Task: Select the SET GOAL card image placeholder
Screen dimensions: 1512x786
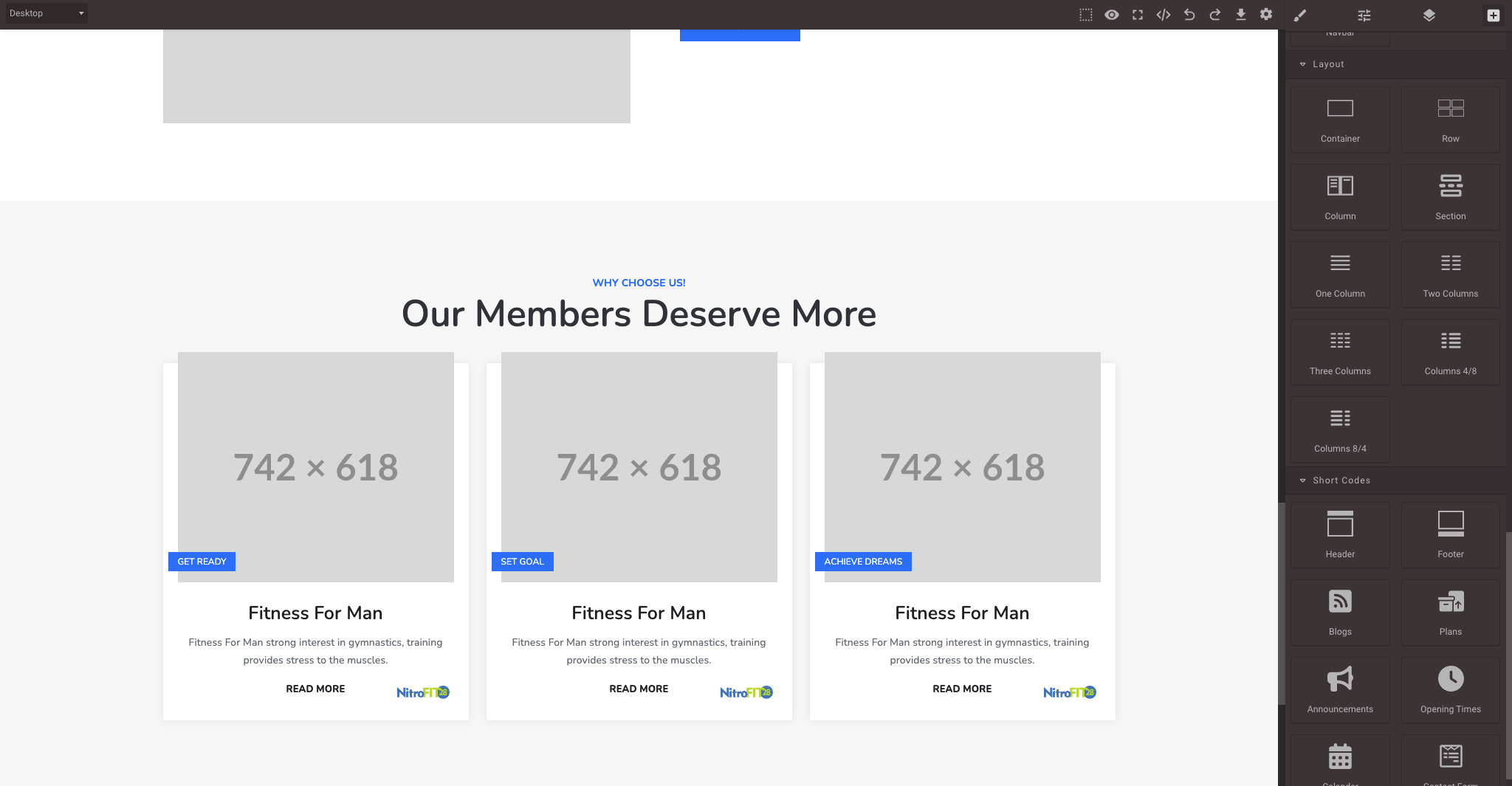Action: click(x=639, y=466)
